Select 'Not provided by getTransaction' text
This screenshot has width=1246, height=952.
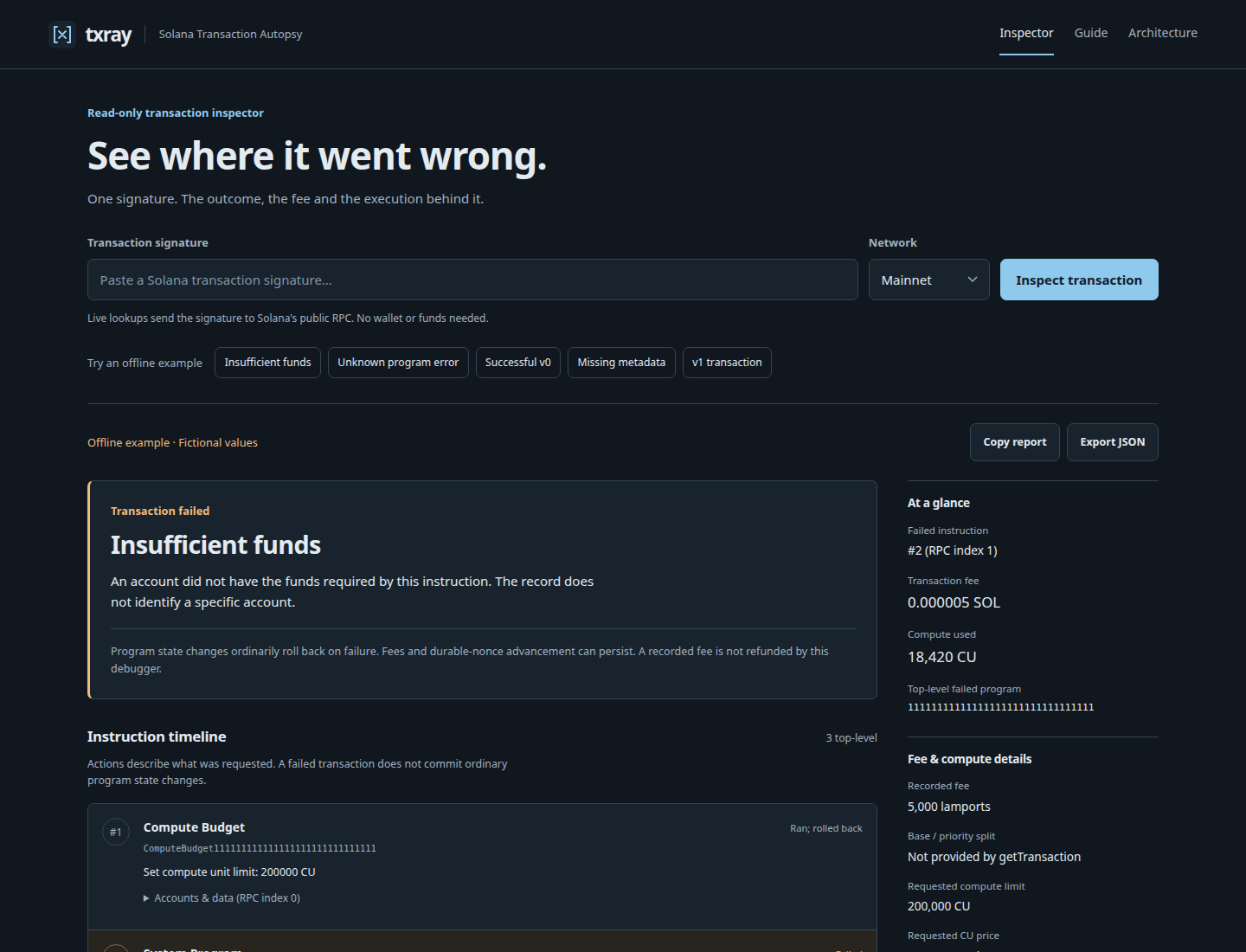(x=994, y=857)
